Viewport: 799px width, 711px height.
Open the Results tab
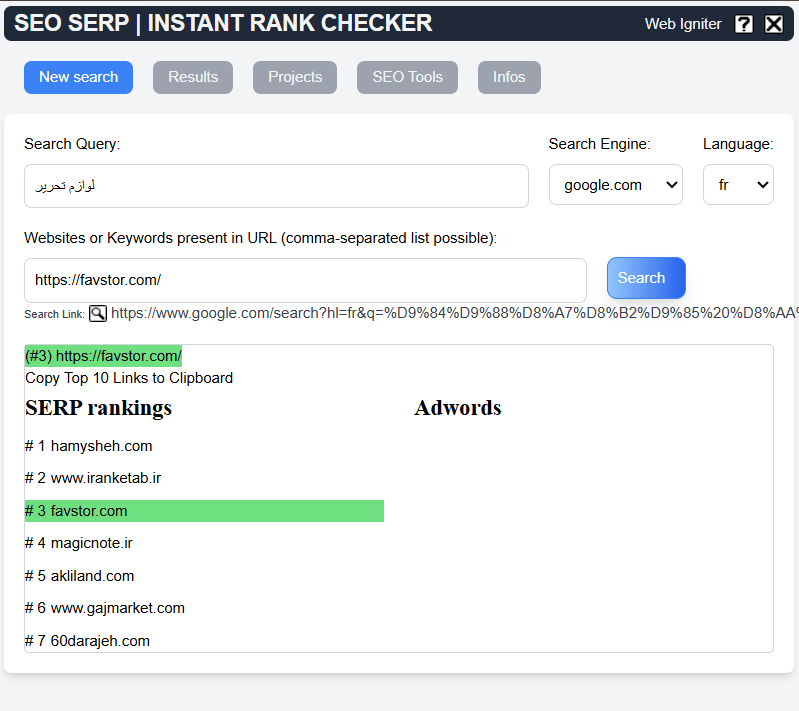(x=193, y=77)
